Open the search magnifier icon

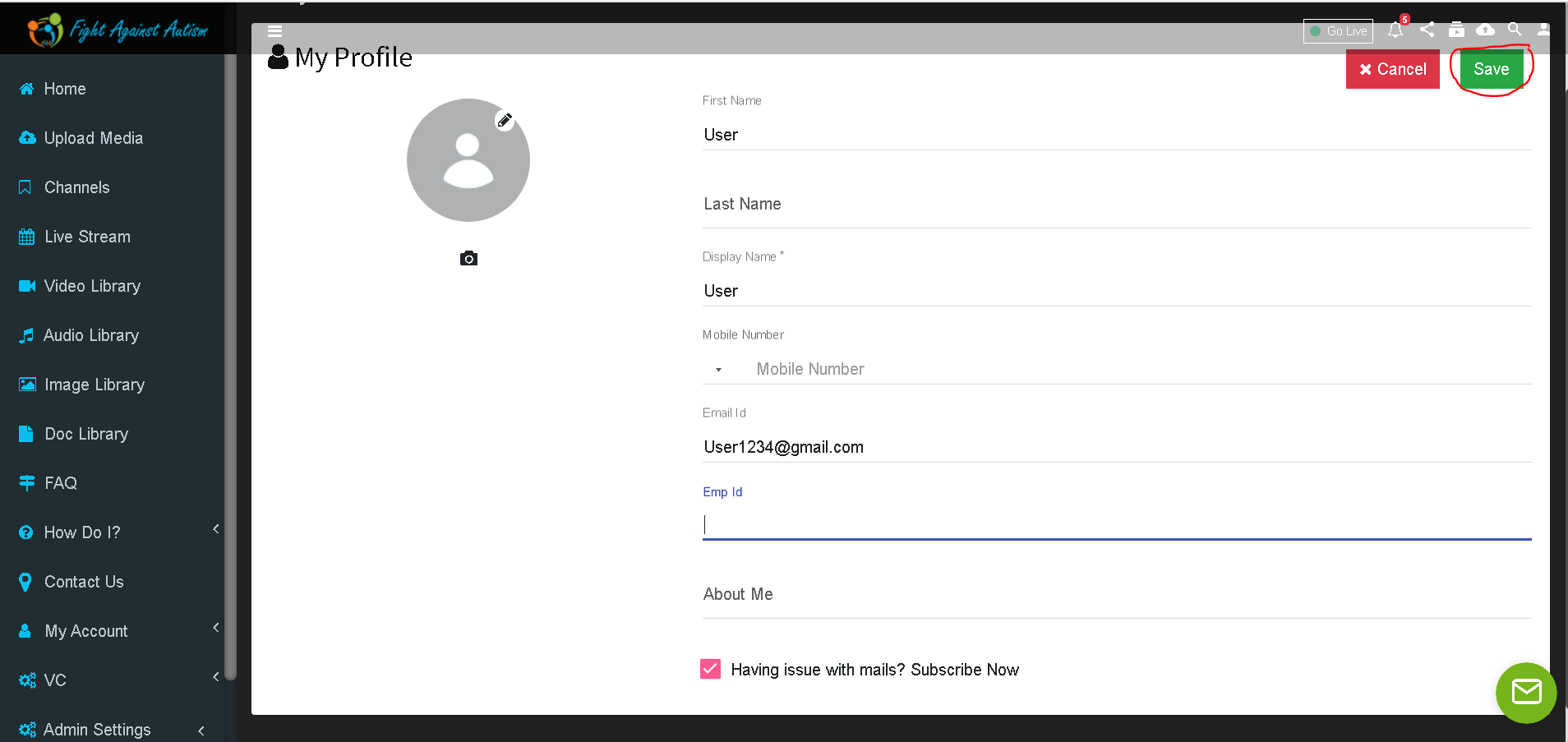click(1515, 30)
